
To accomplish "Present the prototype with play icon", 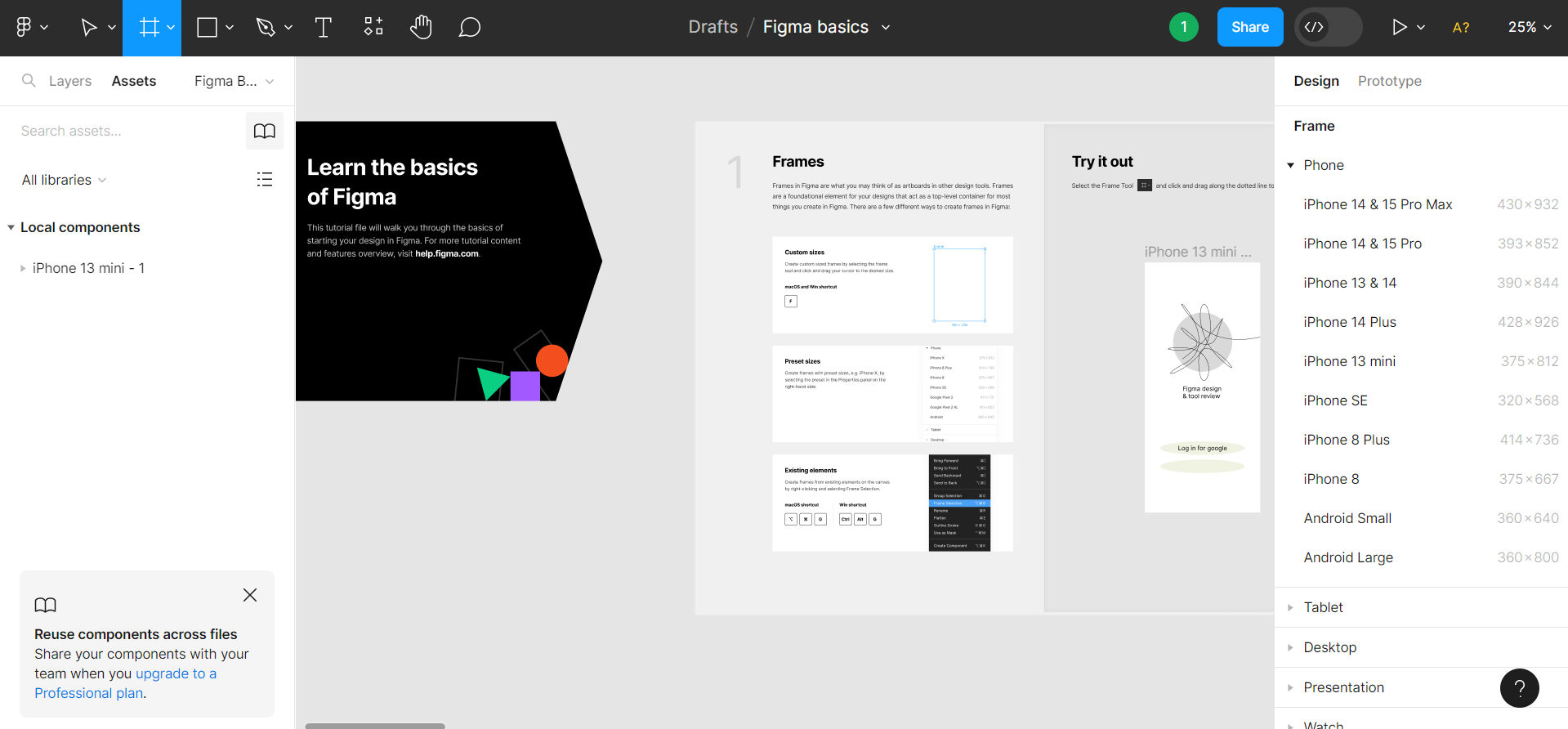I will 1399,28.
